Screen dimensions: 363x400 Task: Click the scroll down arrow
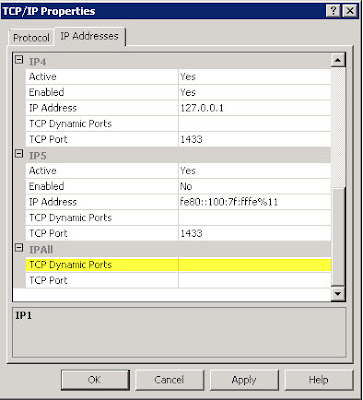[x=338, y=293]
